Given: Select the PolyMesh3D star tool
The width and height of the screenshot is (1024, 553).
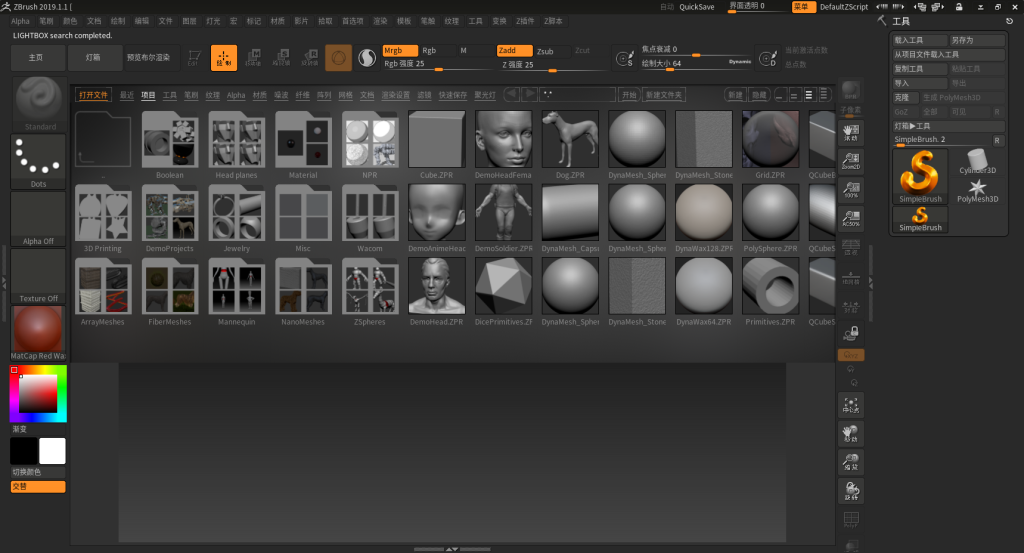Looking at the screenshot, I should pos(978,190).
